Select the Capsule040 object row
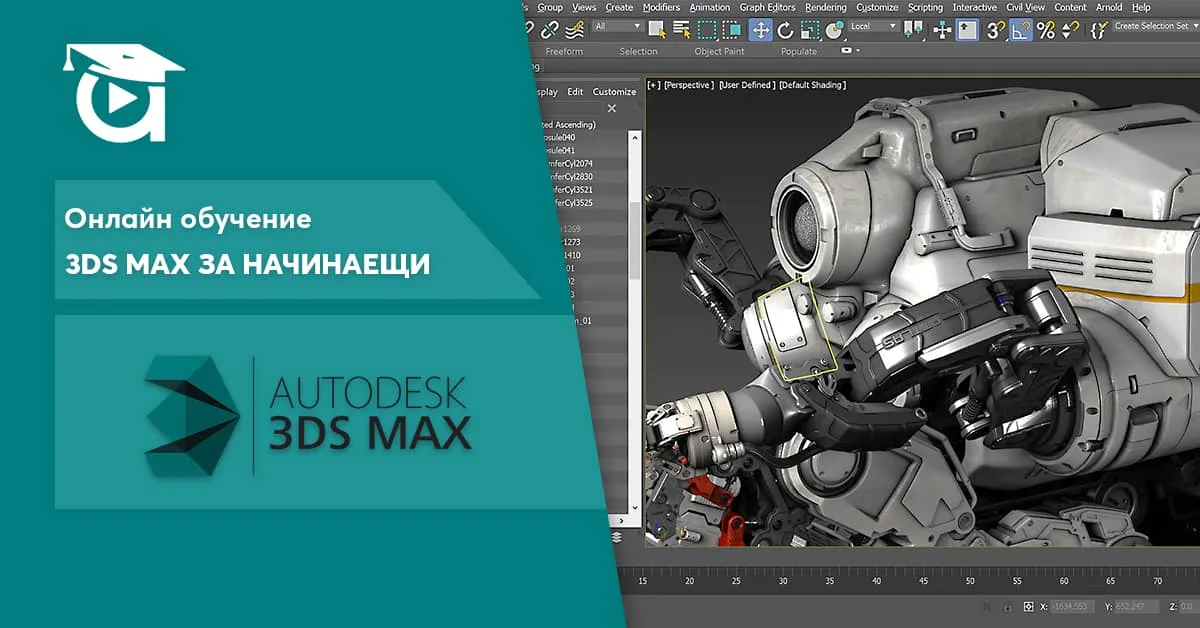Image resolution: width=1200 pixels, height=628 pixels. pyautogui.click(x=584, y=138)
